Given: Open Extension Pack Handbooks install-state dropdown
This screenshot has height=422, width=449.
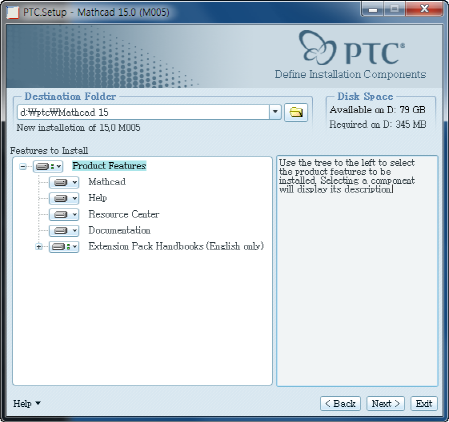Looking at the screenshot, I should point(64,247).
